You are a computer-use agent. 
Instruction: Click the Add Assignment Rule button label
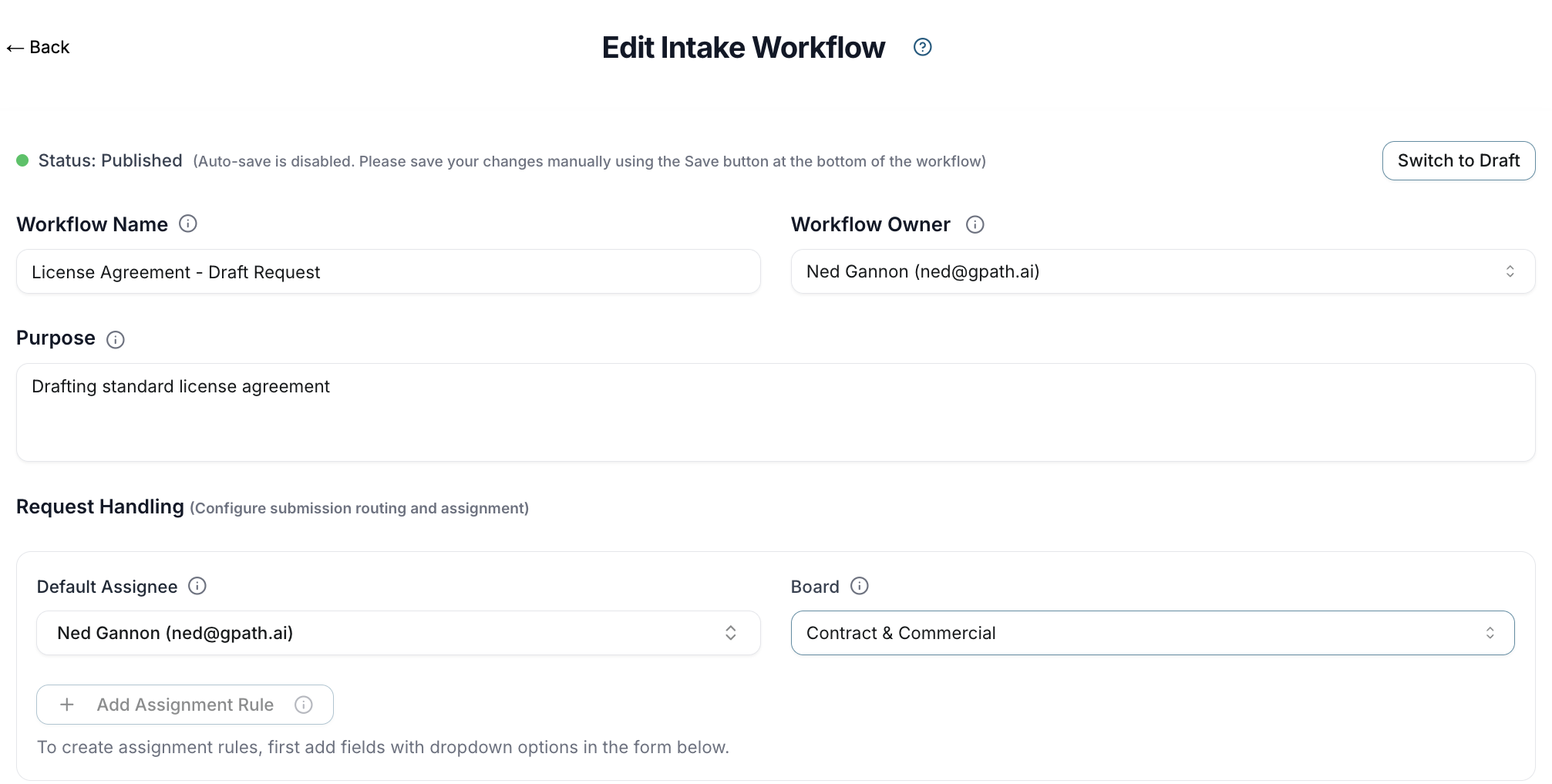[185, 705]
